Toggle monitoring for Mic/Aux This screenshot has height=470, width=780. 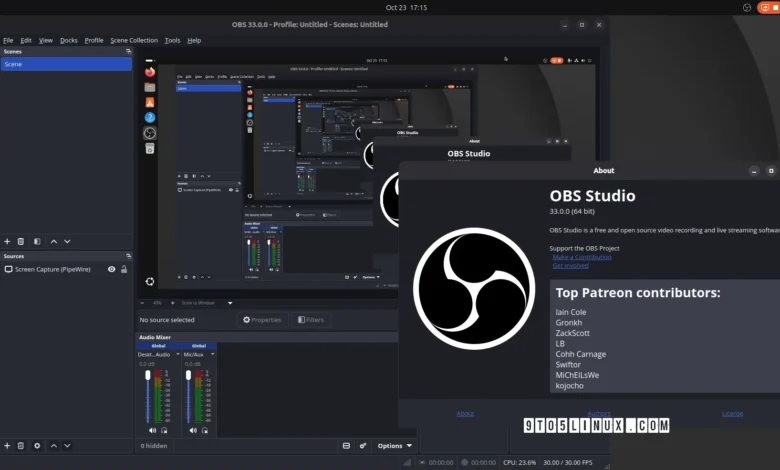tap(204, 430)
